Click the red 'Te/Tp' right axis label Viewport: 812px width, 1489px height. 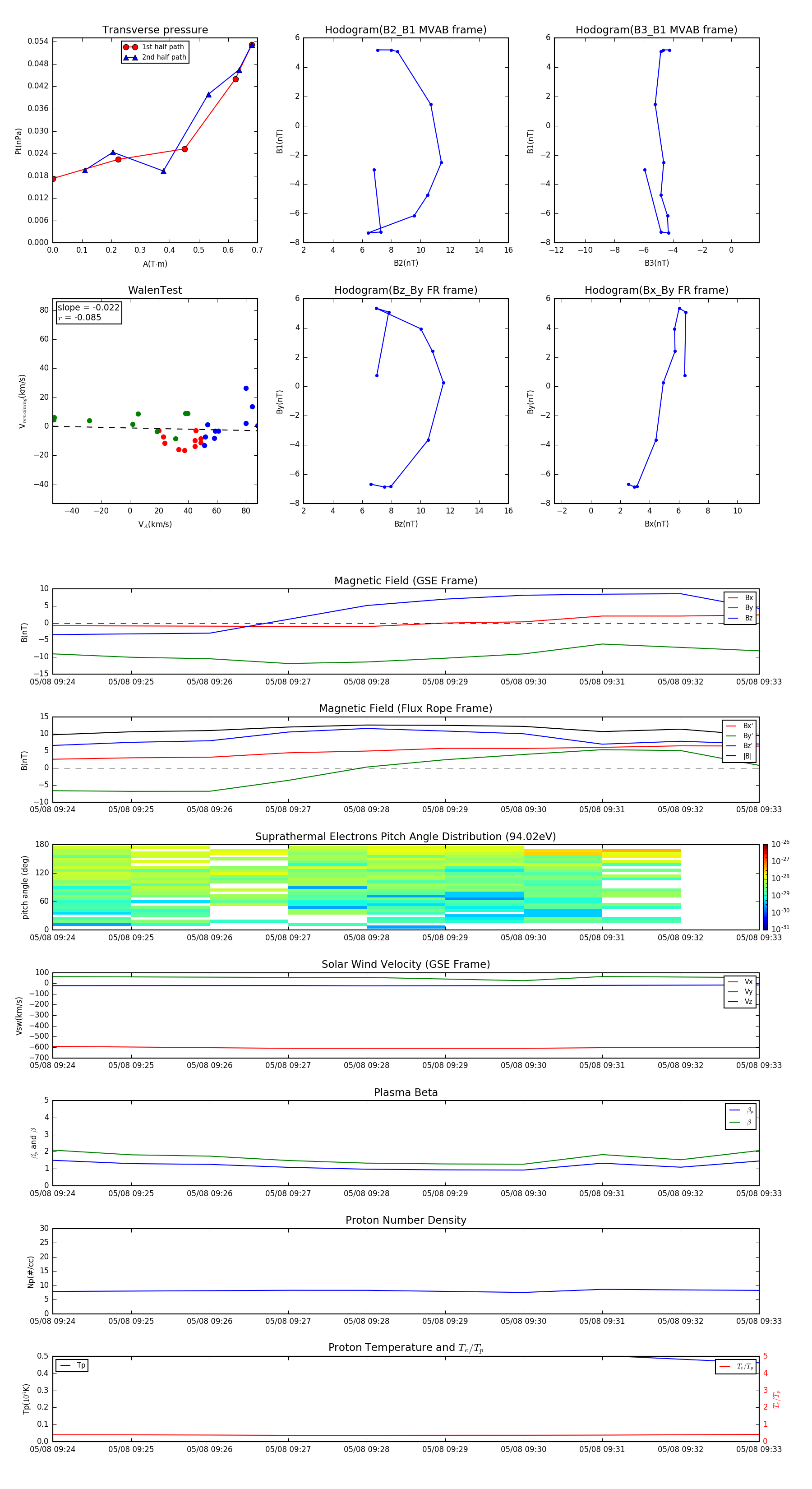click(x=776, y=1399)
